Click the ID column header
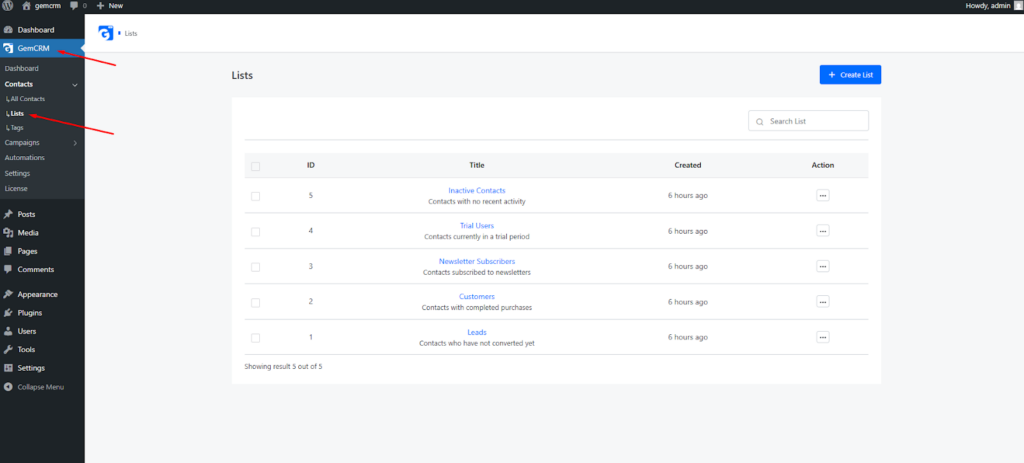Image resolution: width=1024 pixels, height=463 pixels. (x=311, y=165)
